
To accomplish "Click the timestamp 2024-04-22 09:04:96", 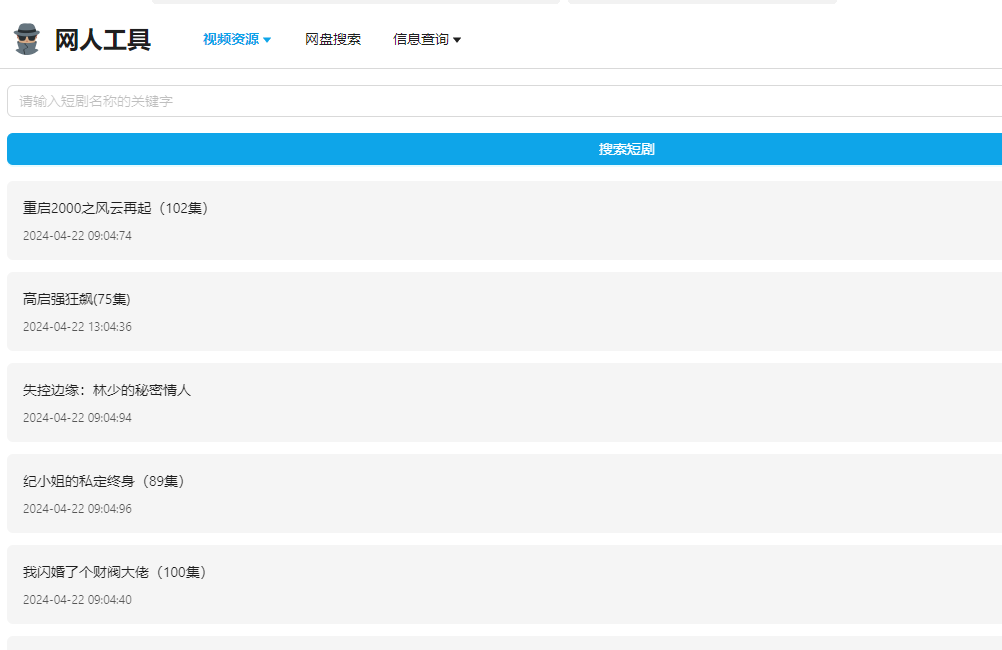I will (77, 509).
